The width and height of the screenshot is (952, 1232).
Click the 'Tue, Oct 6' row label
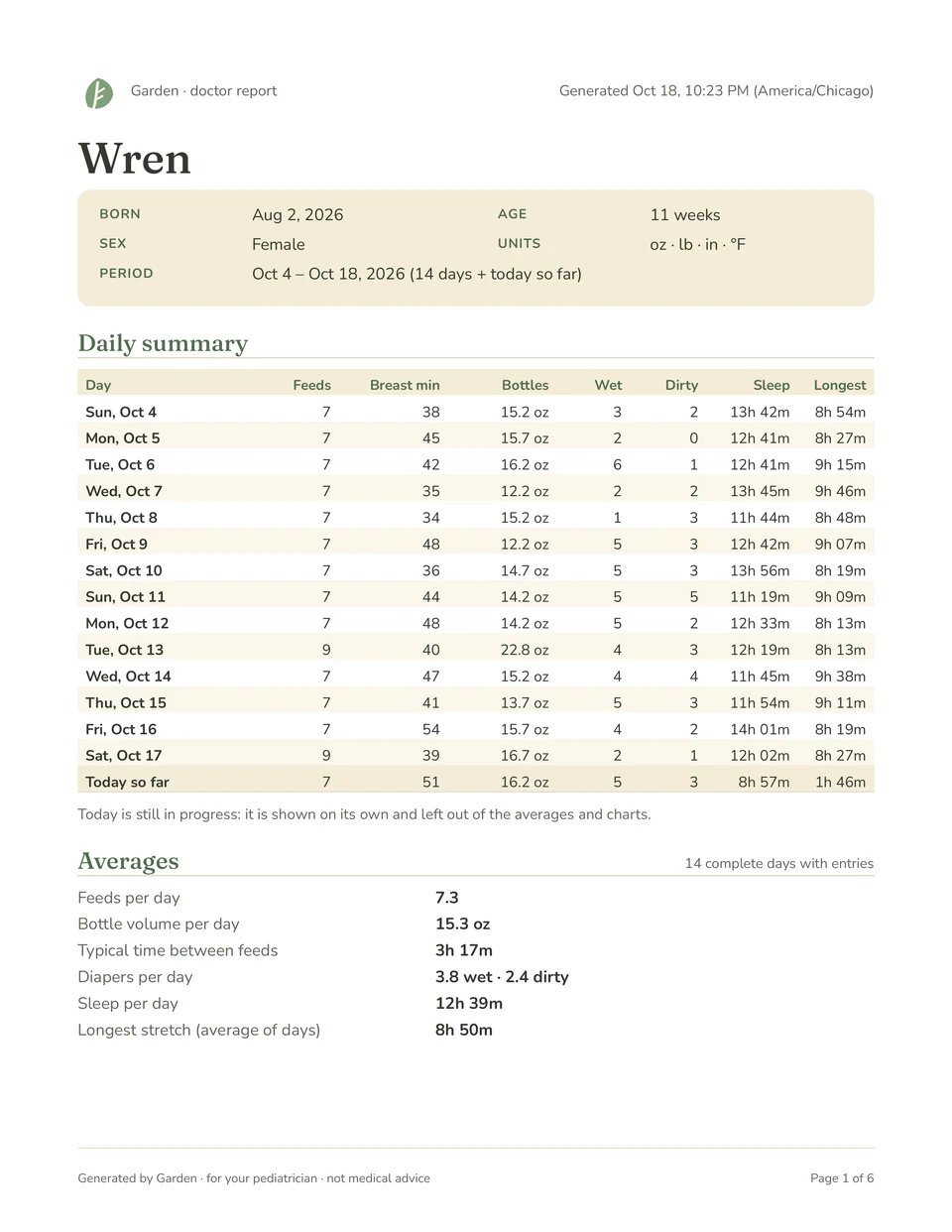(120, 464)
